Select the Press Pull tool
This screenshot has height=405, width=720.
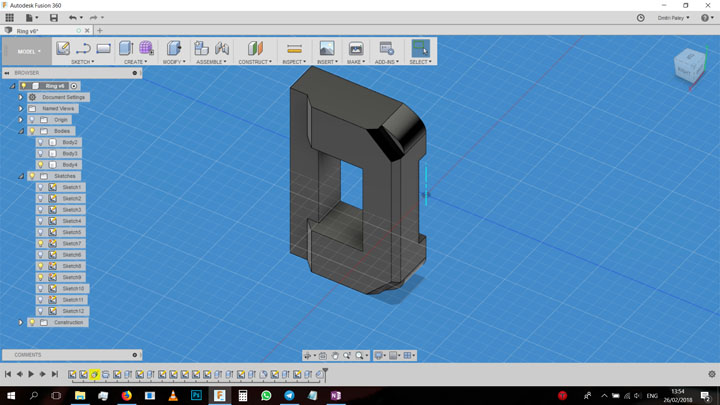(x=174, y=48)
